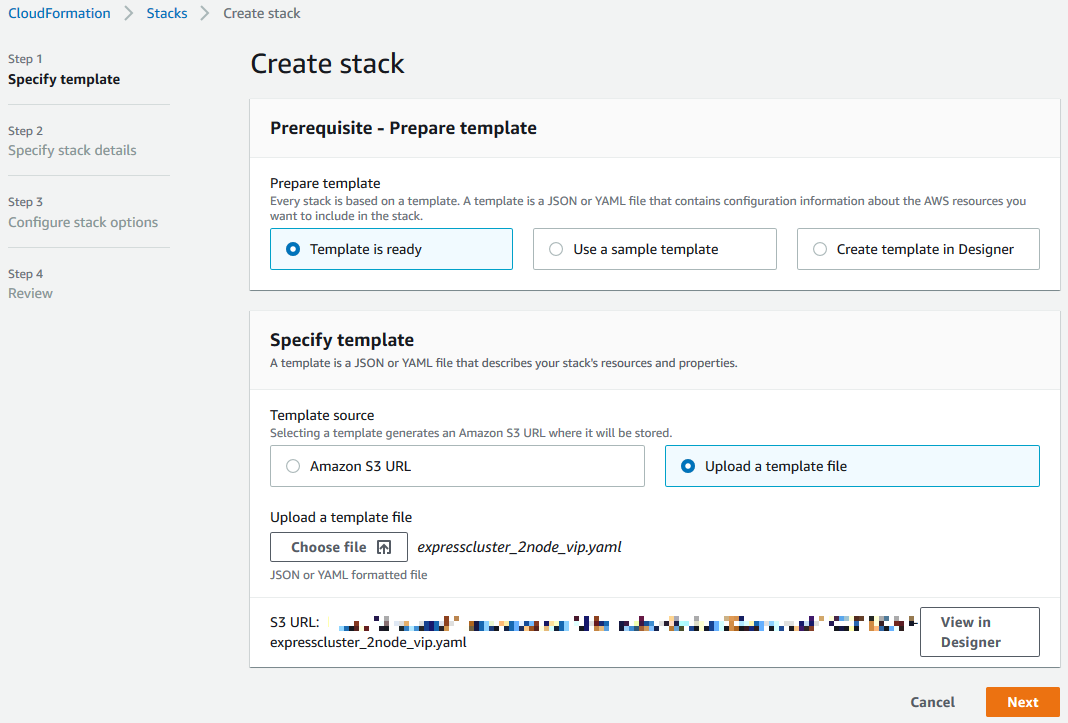The image size is (1068, 723).
Task: Open CloudFormation from the breadcrumb
Action: (x=59, y=13)
